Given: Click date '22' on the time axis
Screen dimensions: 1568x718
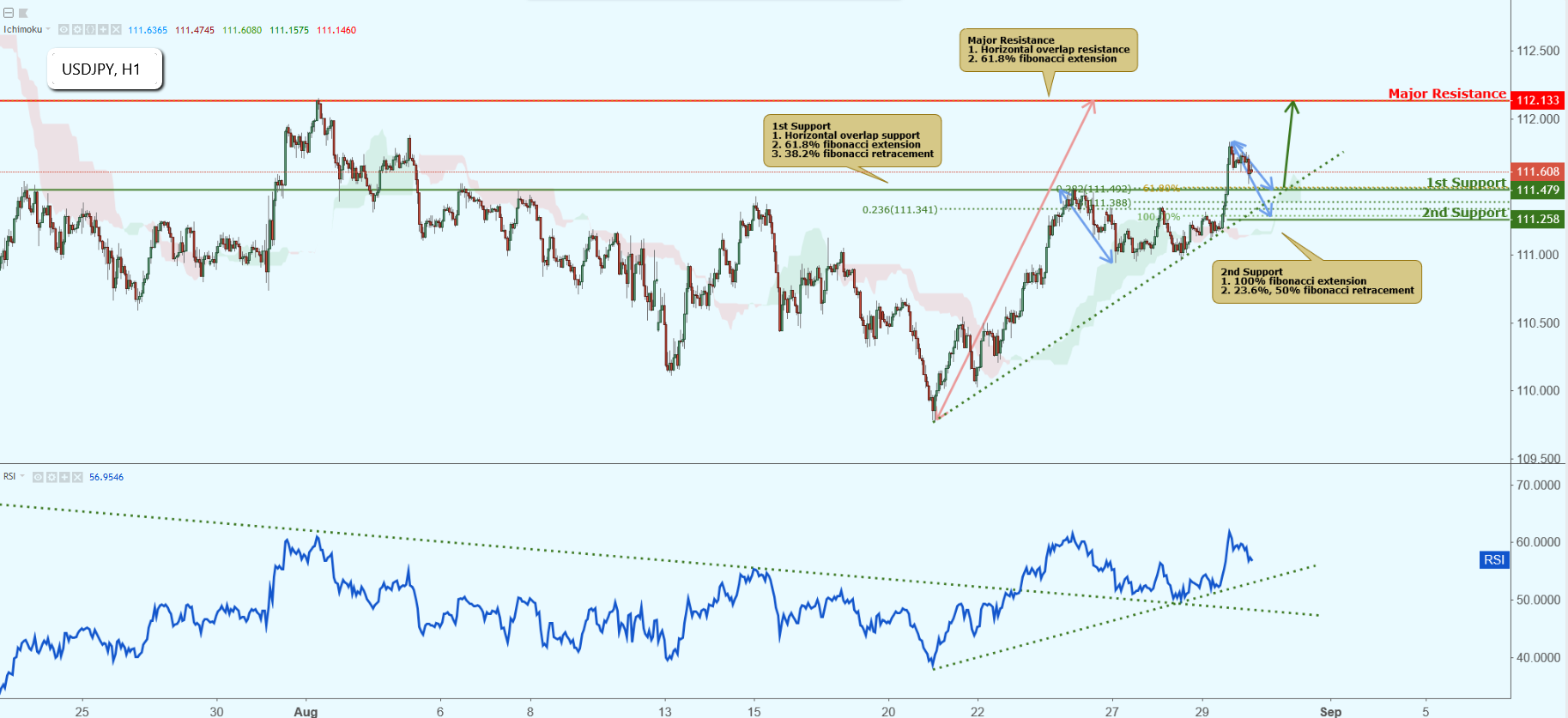Looking at the screenshot, I should (x=978, y=711).
